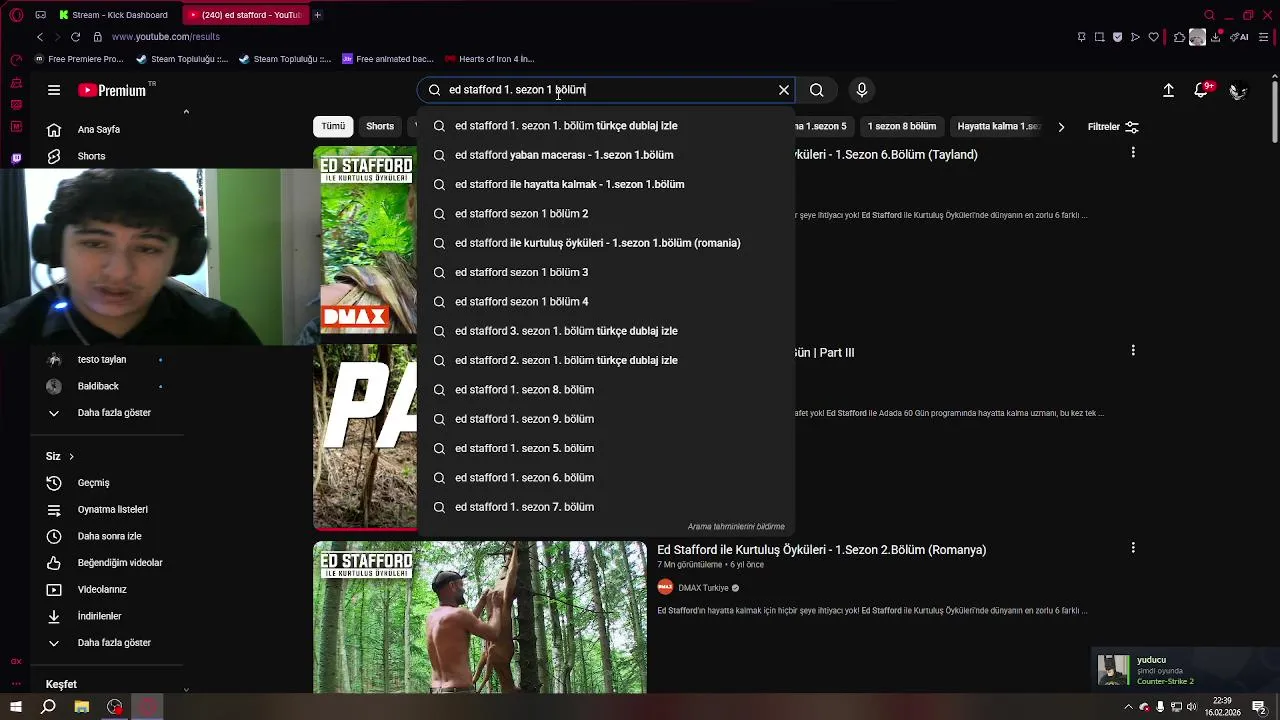Click 'Arama tahminlerini bildirme' link
The width and height of the screenshot is (1280, 720).
click(x=736, y=527)
